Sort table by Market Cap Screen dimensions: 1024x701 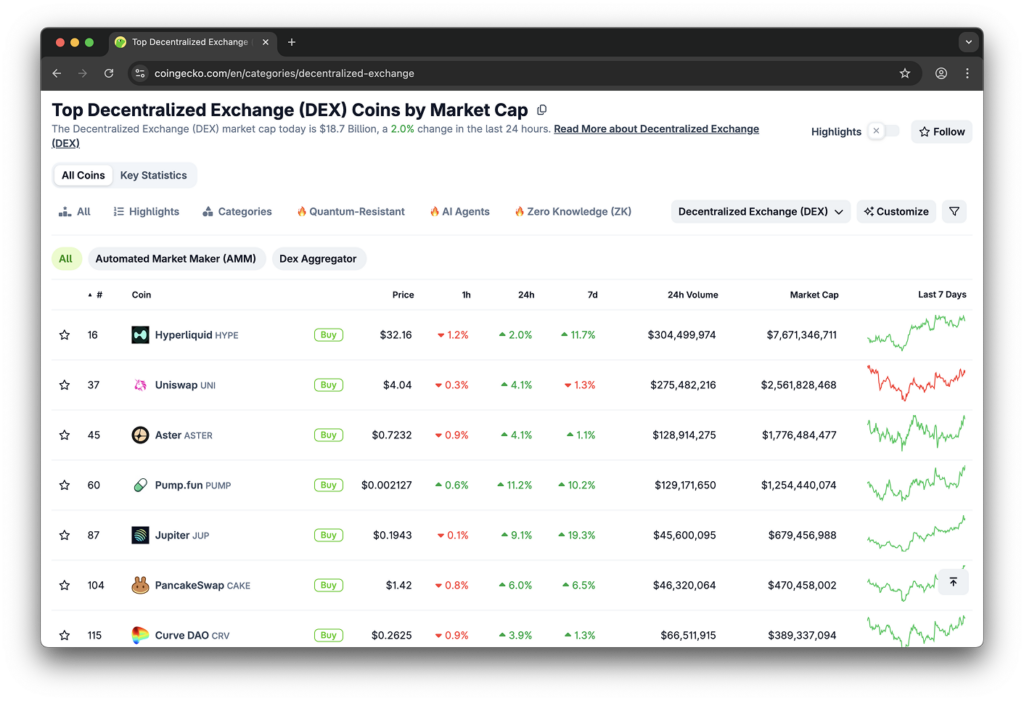814,295
